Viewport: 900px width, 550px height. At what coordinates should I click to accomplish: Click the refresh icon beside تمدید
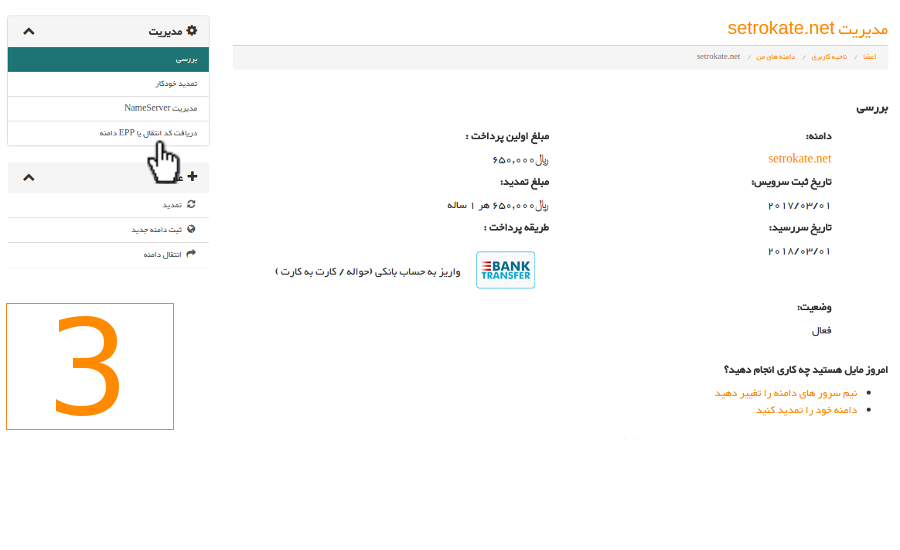[x=191, y=204]
